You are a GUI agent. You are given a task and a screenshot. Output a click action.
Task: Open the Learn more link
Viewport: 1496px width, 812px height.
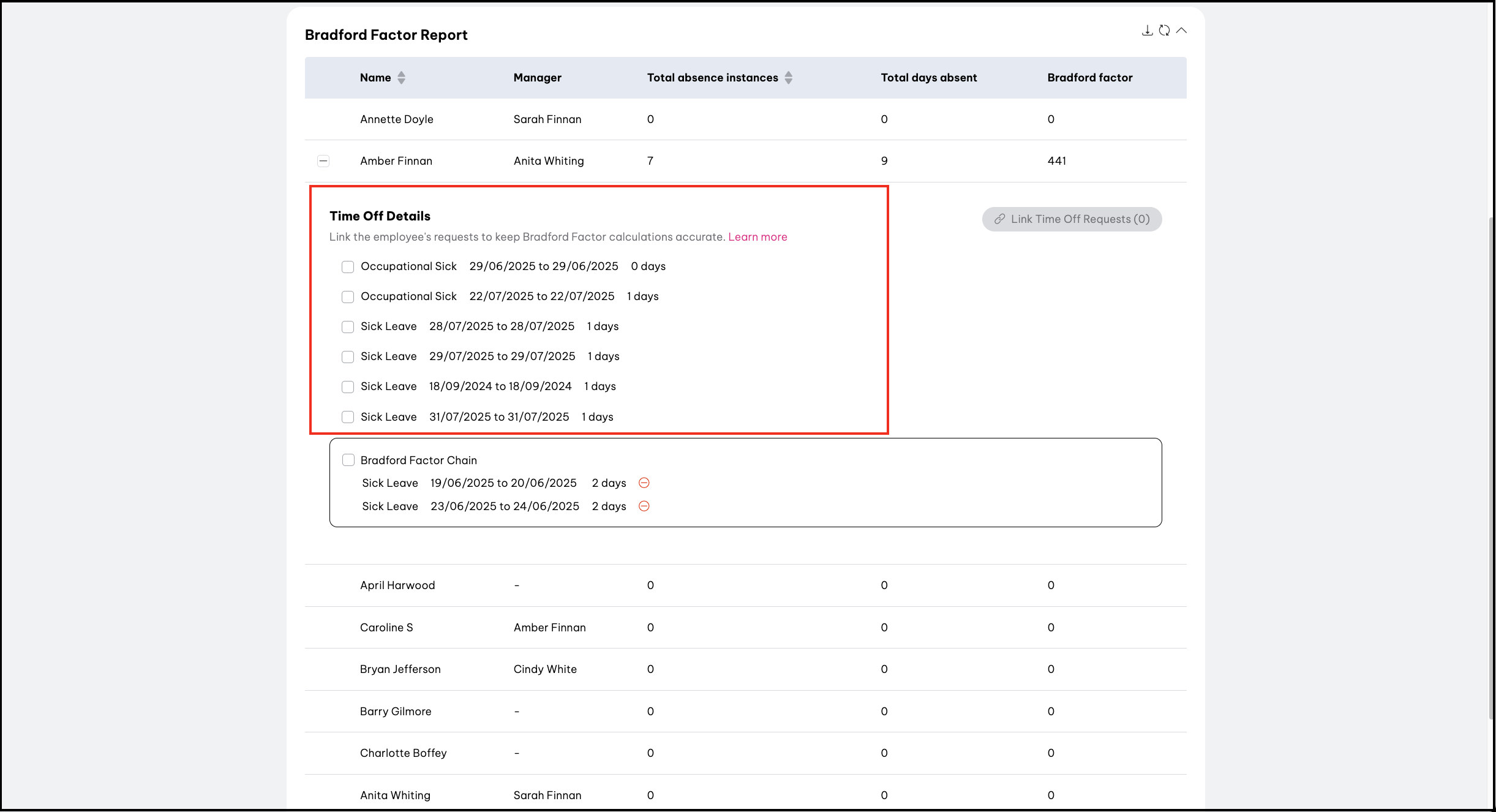pos(757,237)
